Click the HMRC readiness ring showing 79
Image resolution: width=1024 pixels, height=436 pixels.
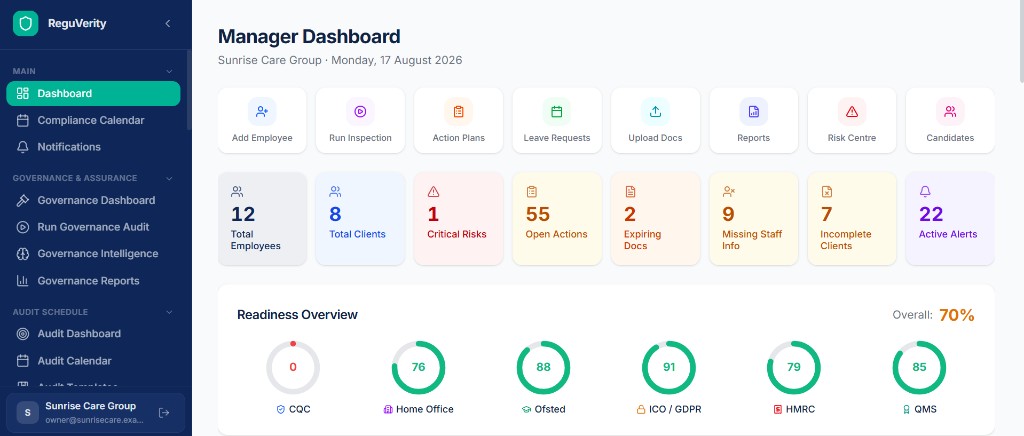point(793,367)
